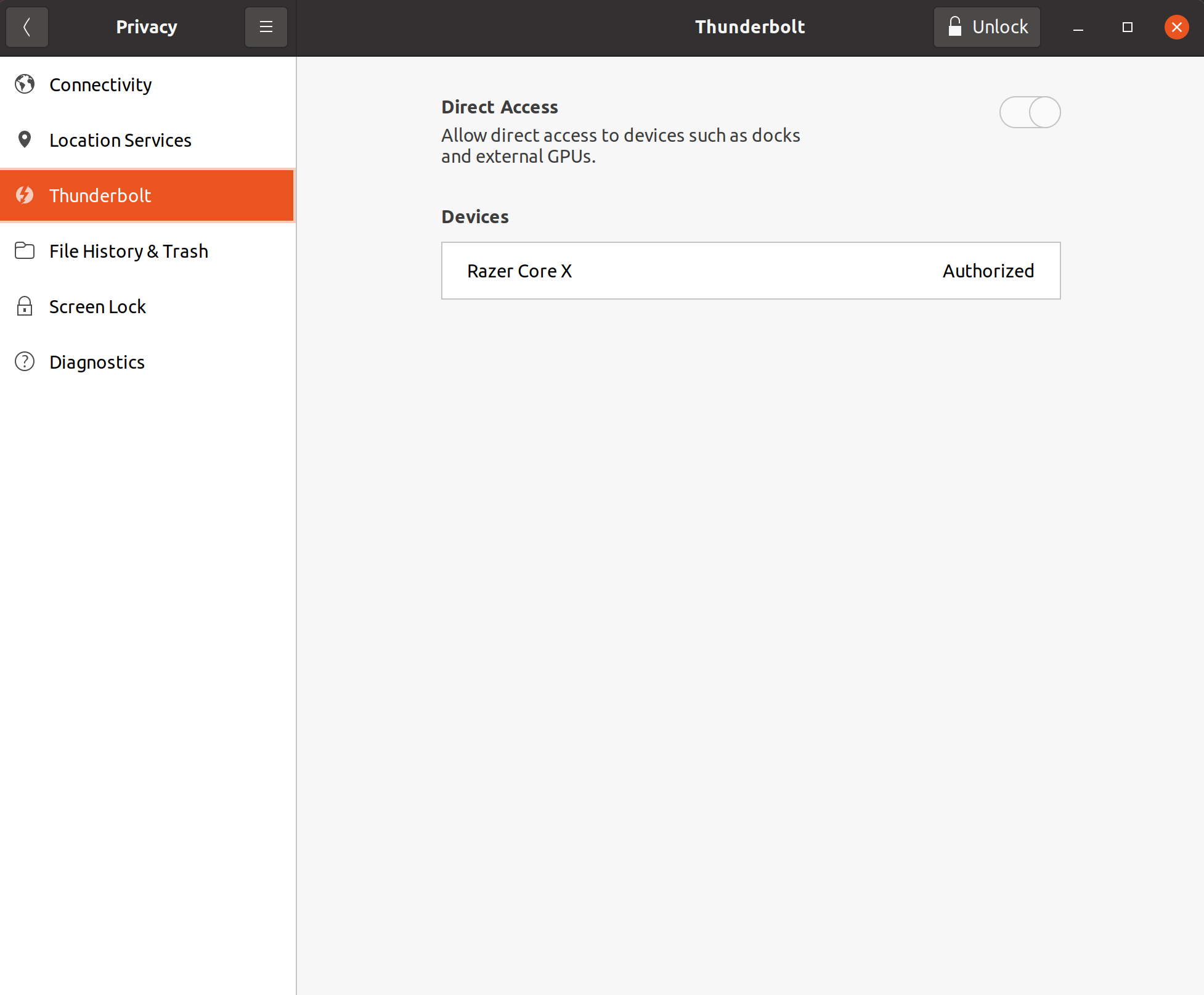
Task: Select the Razer Core X device row
Action: pyautogui.click(x=750, y=271)
